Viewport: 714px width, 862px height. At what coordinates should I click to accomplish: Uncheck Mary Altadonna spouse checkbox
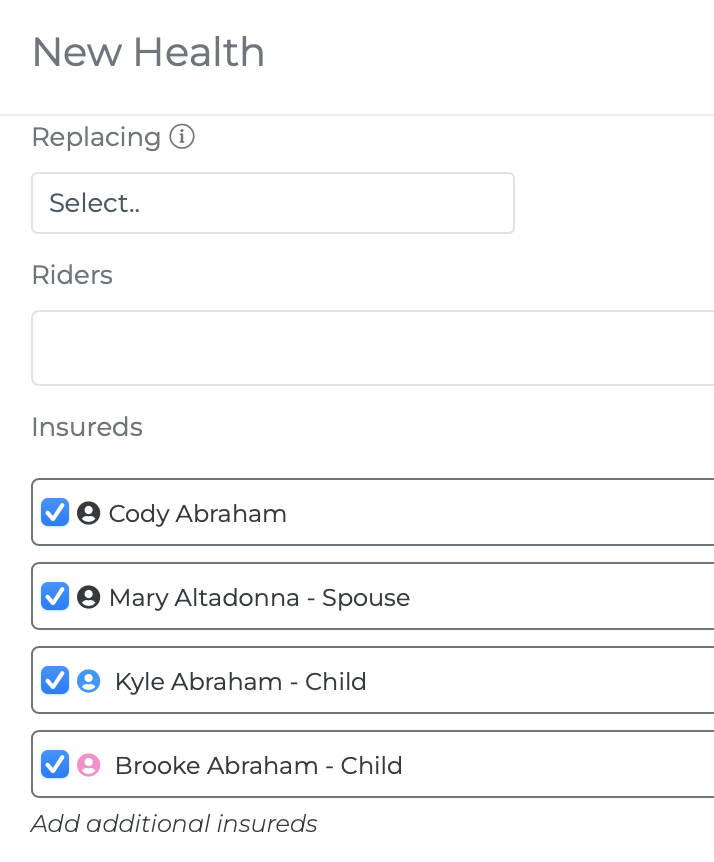click(55, 596)
